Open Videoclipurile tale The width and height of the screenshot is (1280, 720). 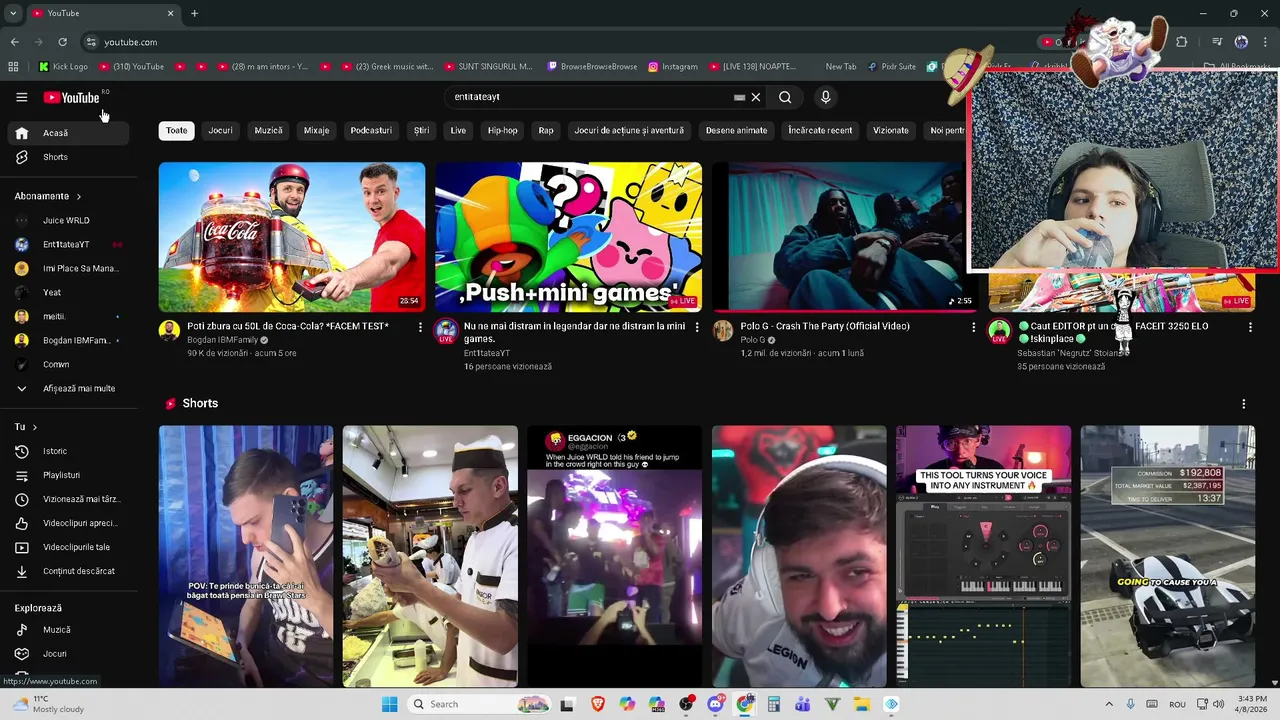(x=66, y=547)
